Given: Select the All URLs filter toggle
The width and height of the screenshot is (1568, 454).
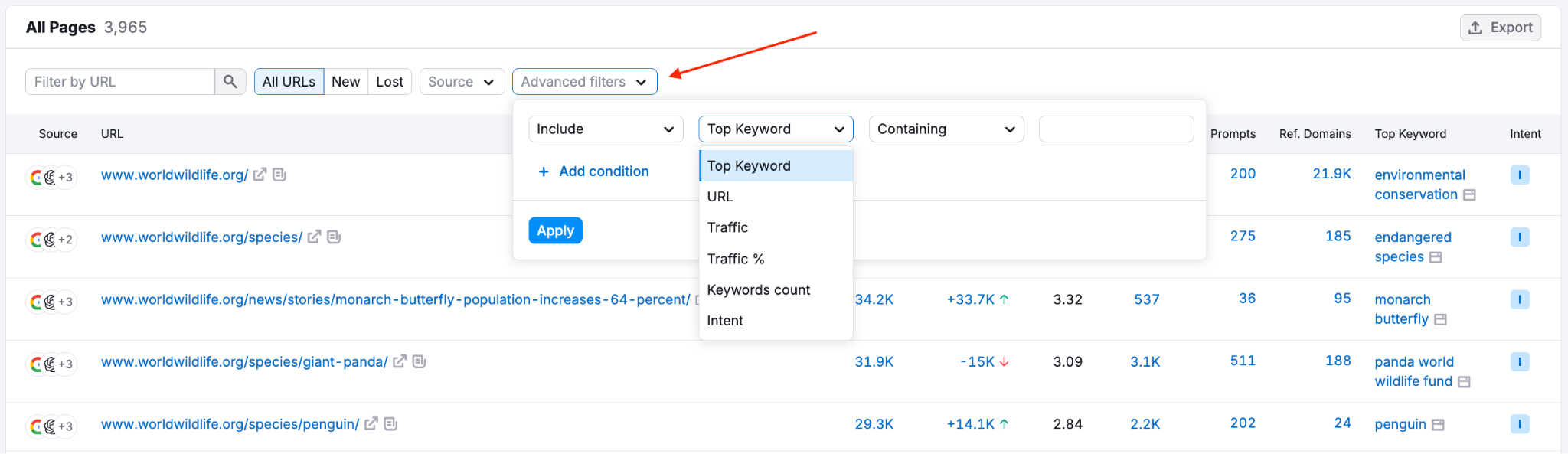Looking at the screenshot, I should tap(289, 82).
